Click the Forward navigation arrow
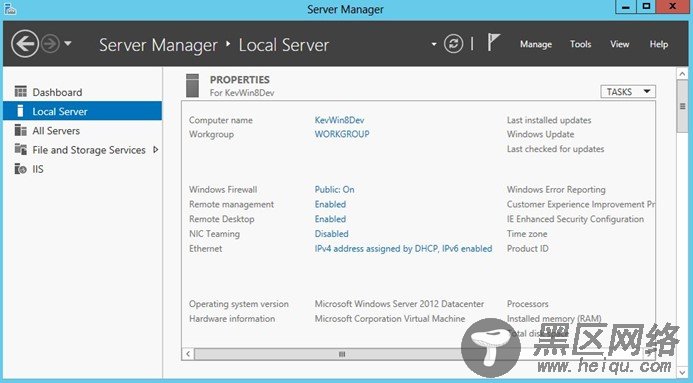 pyautogui.click(x=50, y=44)
